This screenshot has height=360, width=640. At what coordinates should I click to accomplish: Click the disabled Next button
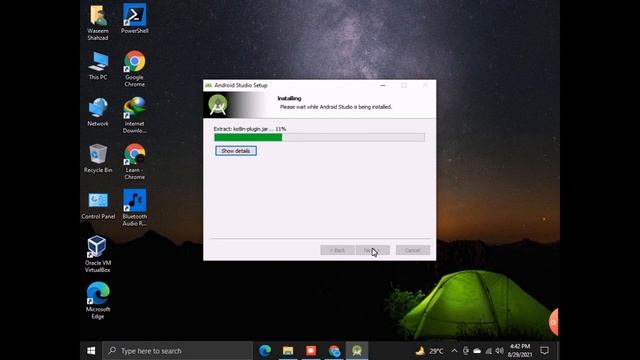pos(373,250)
